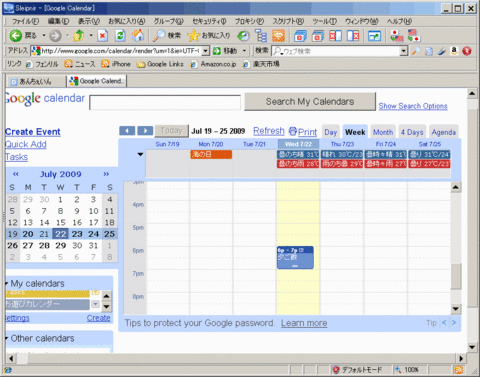Click the green 移動 go button
This screenshot has height=377, width=480.
[x=225, y=51]
